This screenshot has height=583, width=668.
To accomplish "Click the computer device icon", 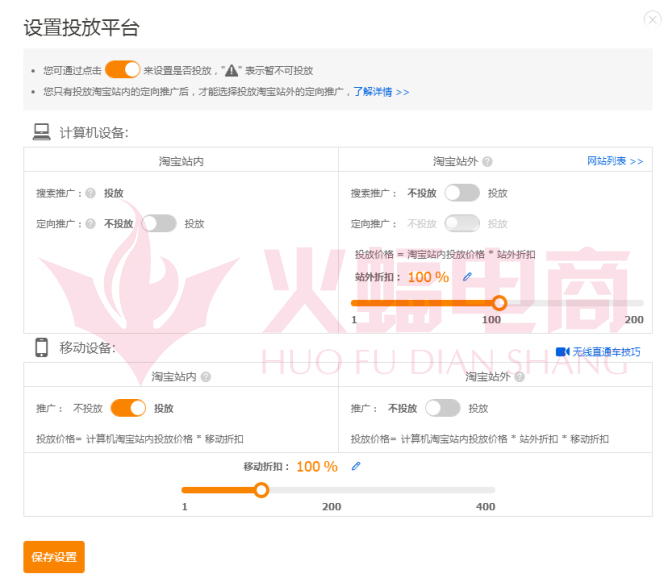I will coord(42,132).
